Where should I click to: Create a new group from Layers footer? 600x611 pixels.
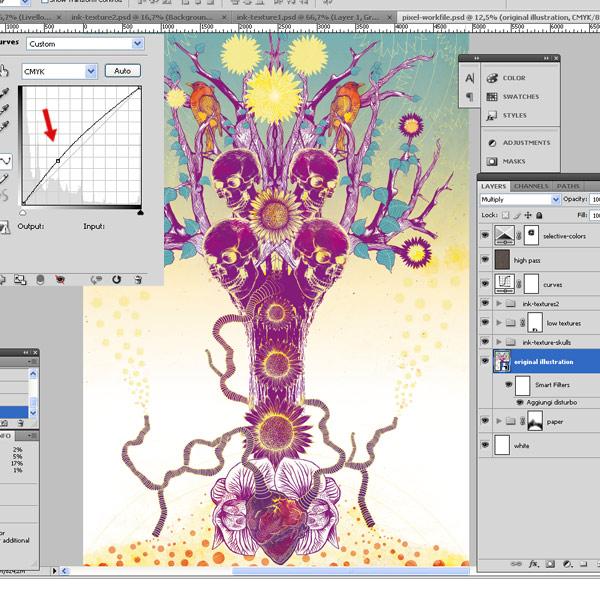coord(583,564)
